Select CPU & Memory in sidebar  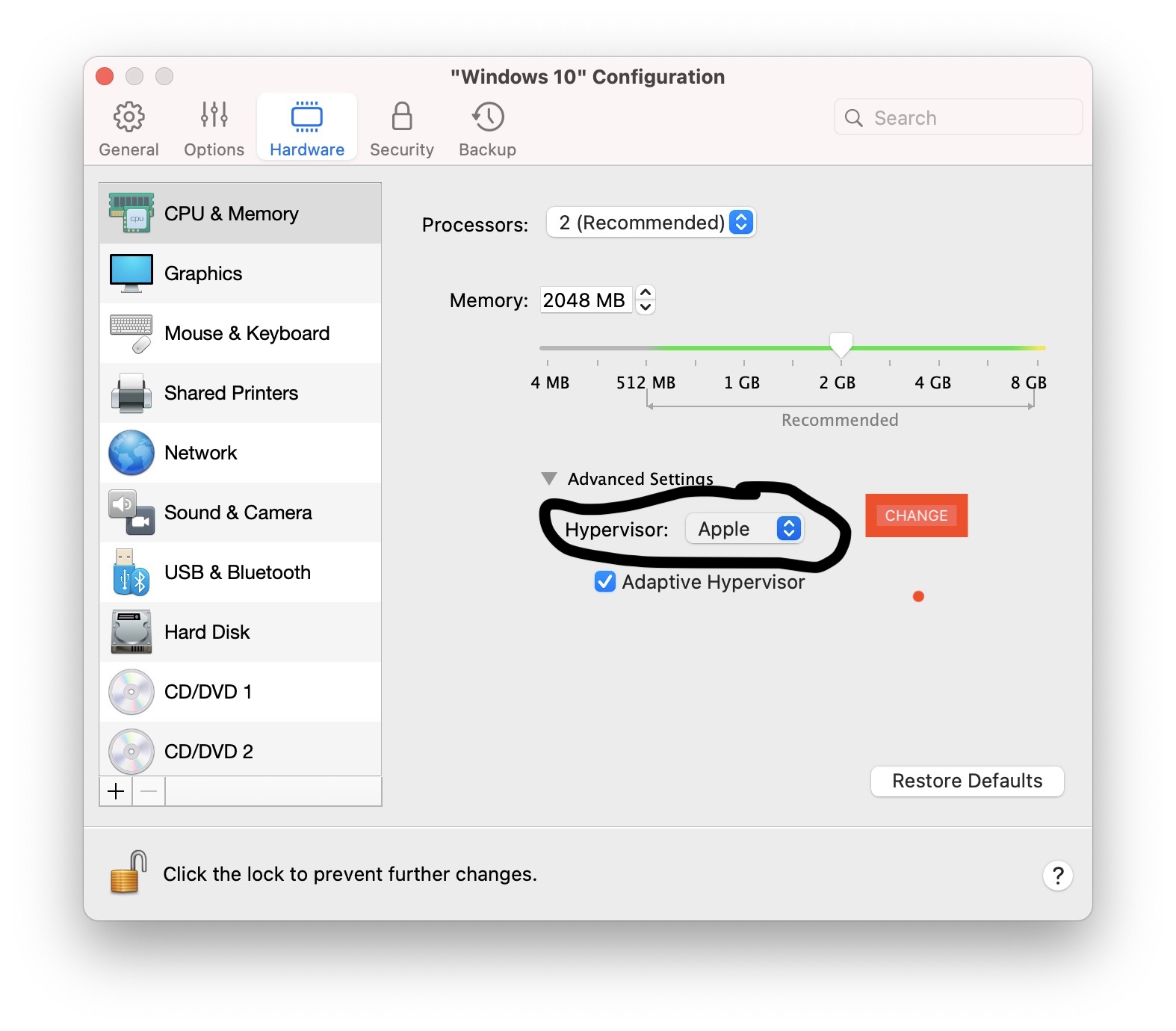tap(240, 213)
